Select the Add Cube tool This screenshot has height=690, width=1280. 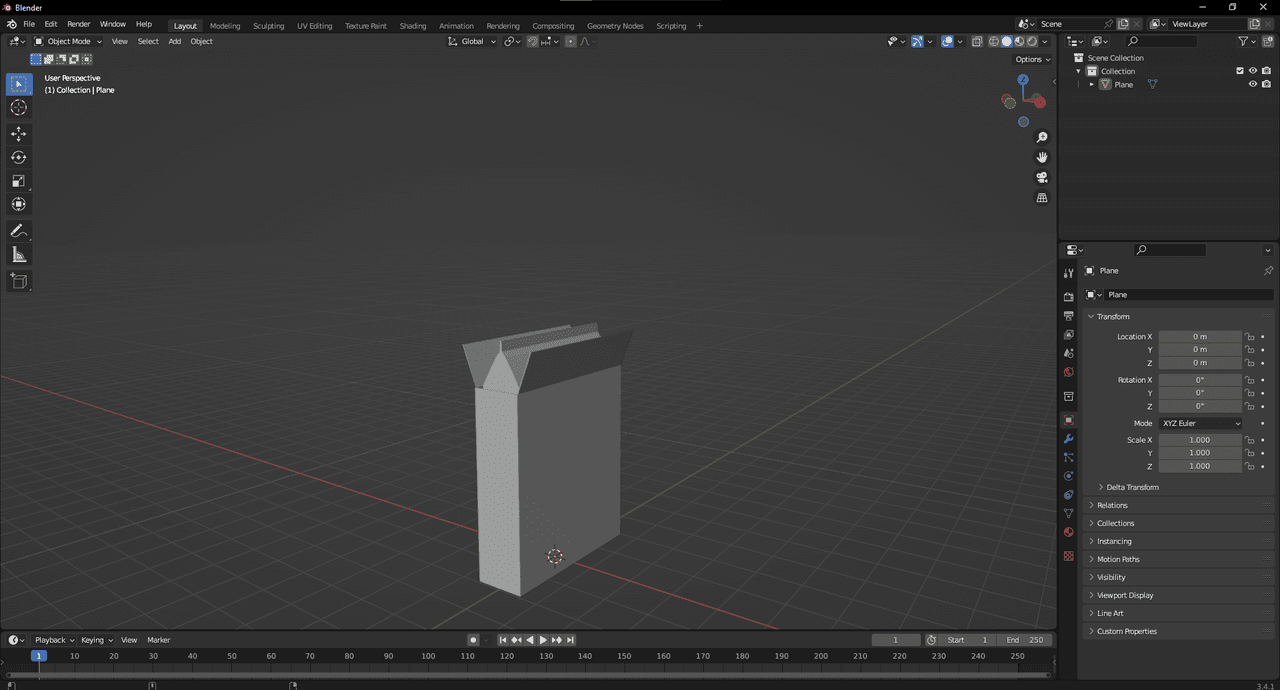(x=19, y=281)
